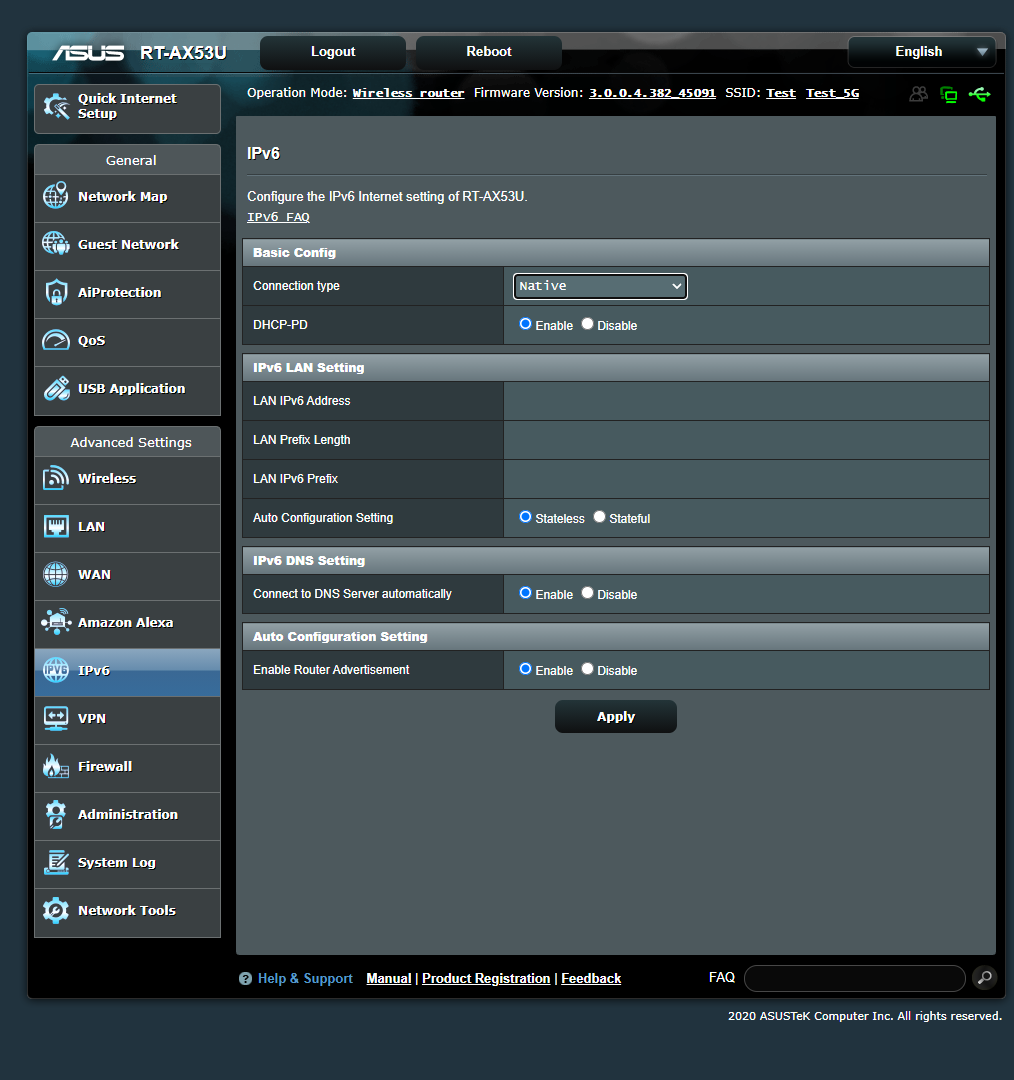
Task: Click the Firewall flame icon
Action: click(56, 766)
